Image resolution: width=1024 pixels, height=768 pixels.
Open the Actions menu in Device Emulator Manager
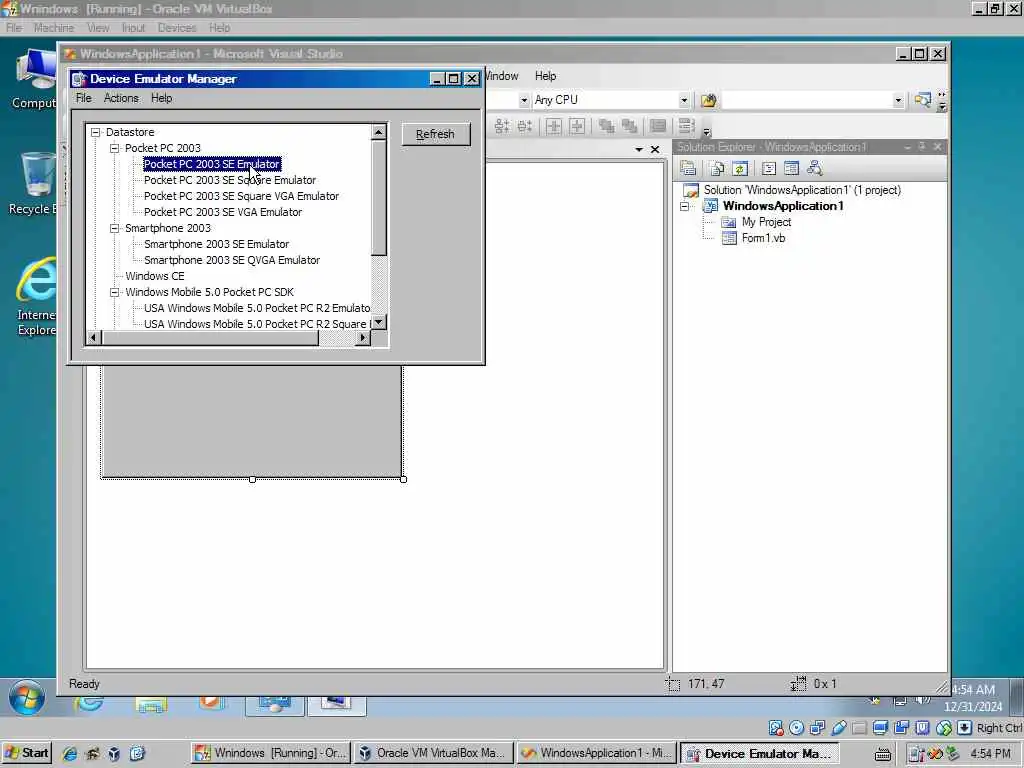pos(121,98)
